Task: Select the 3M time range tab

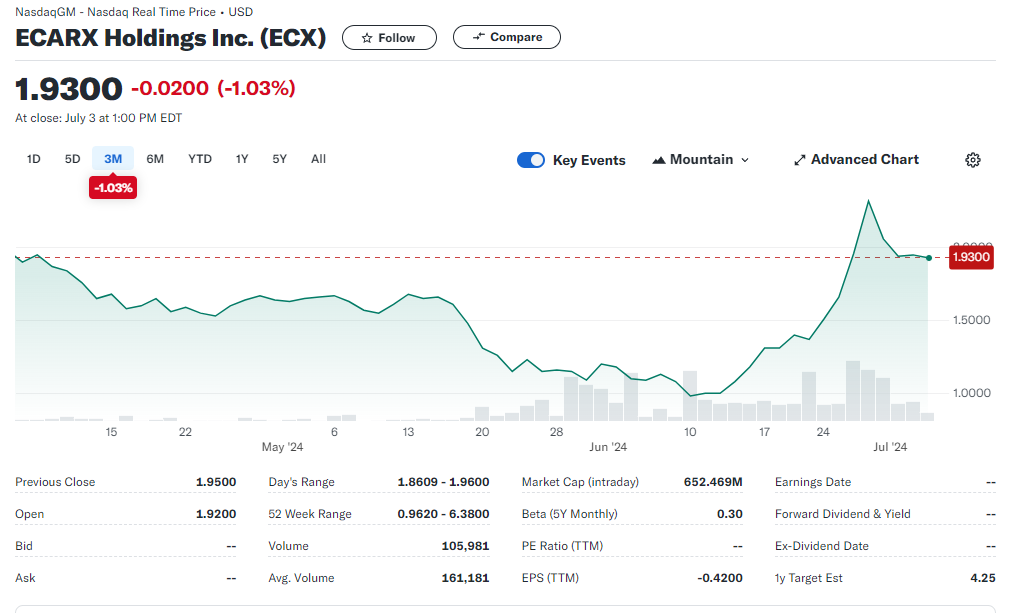Action: coord(113,159)
